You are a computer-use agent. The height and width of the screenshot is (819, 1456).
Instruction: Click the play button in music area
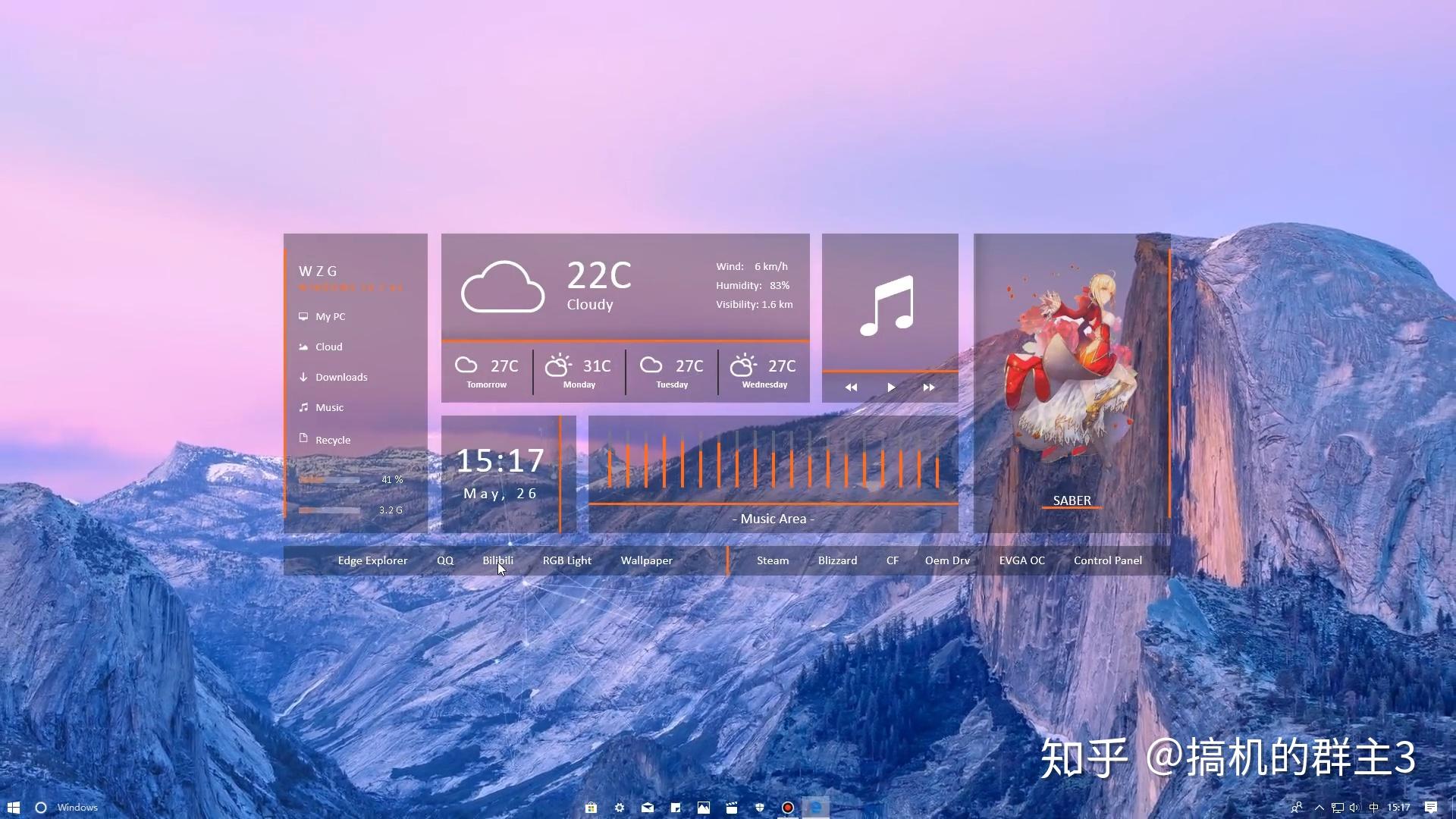[890, 388]
